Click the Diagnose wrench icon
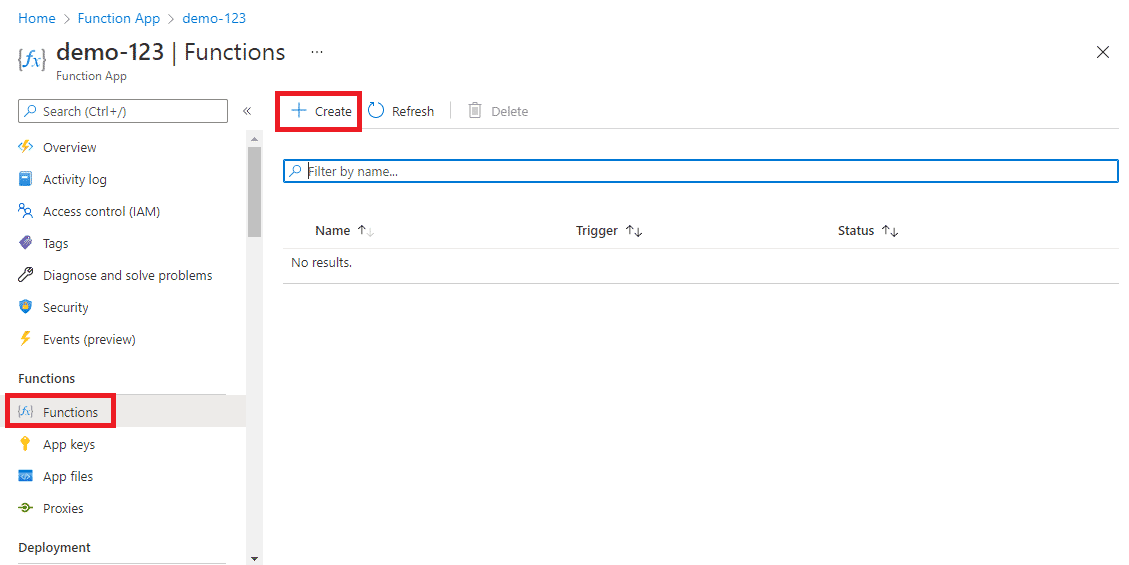This screenshot has height=565, width=1129. (26, 274)
